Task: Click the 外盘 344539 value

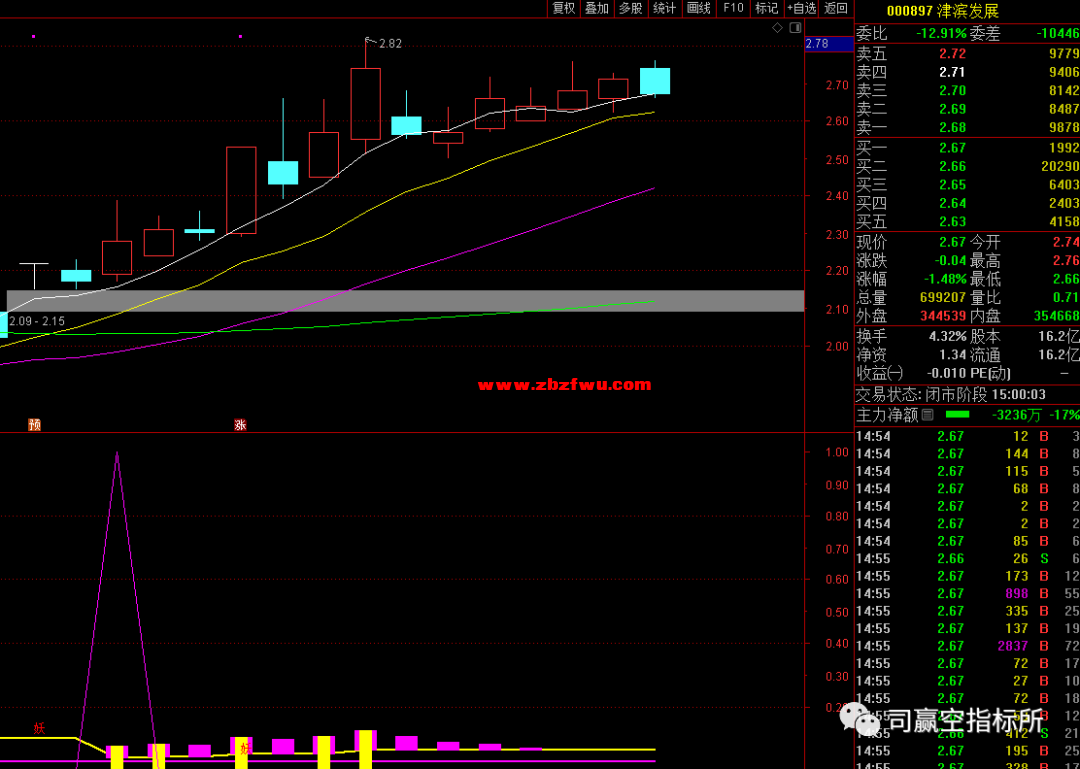Action: pos(942,317)
